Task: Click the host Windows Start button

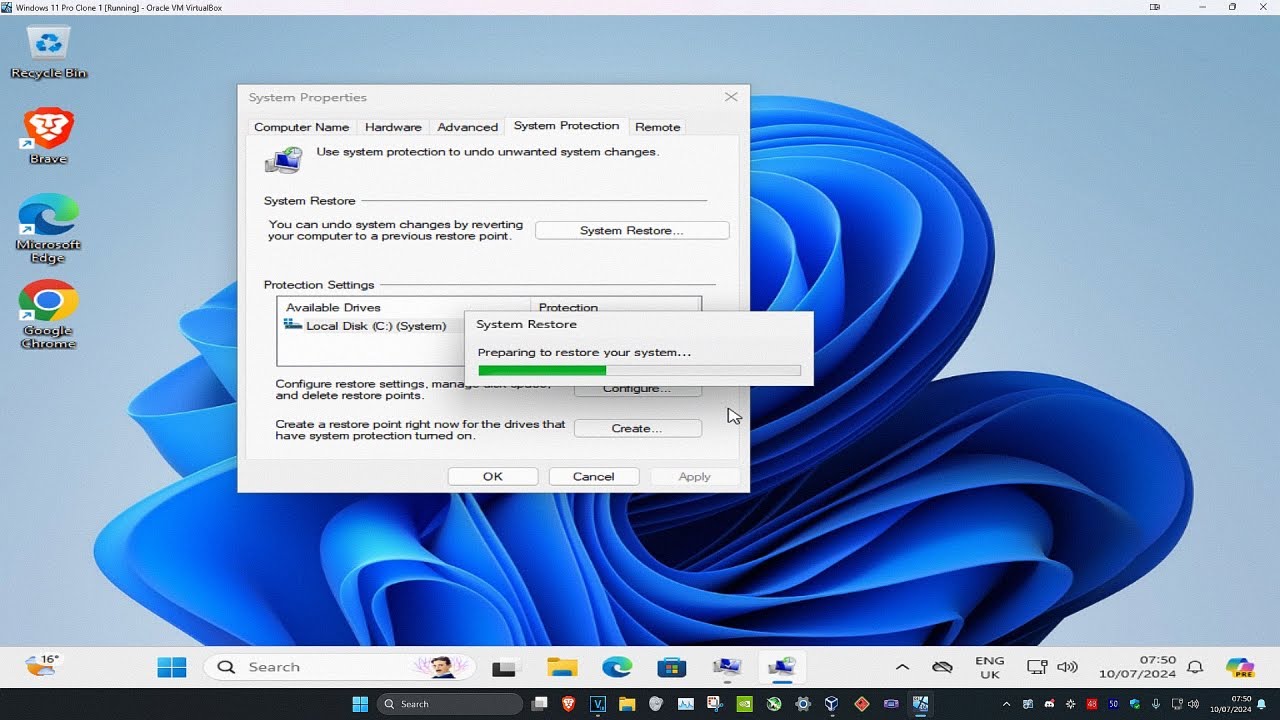Action: (360, 704)
